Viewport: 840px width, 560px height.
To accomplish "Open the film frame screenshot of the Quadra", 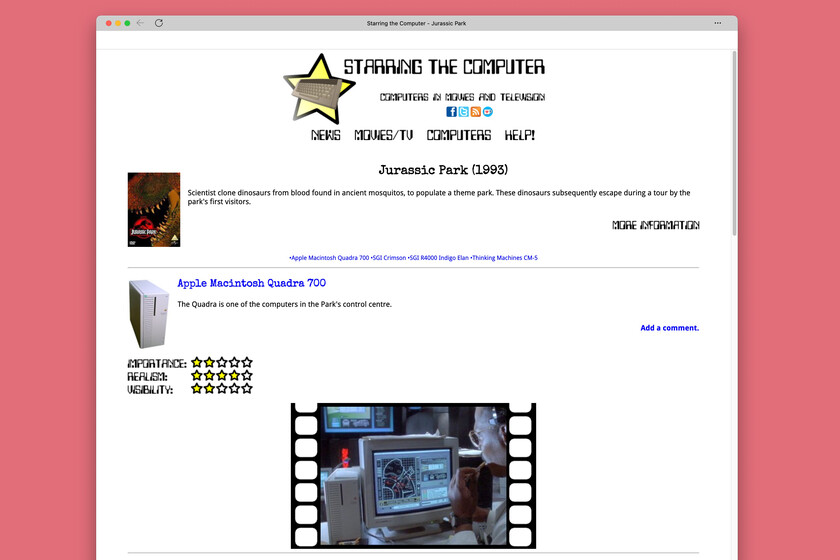I will [x=413, y=476].
